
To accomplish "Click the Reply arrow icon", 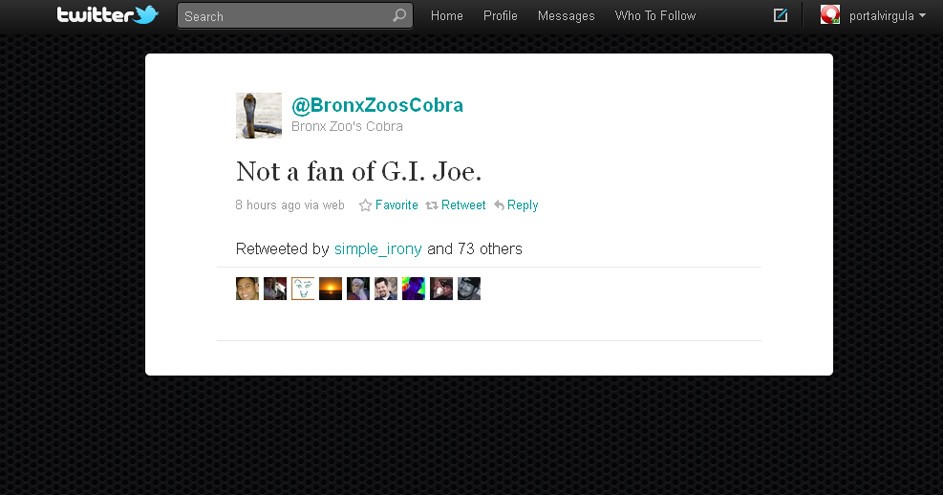I will pyautogui.click(x=499, y=205).
